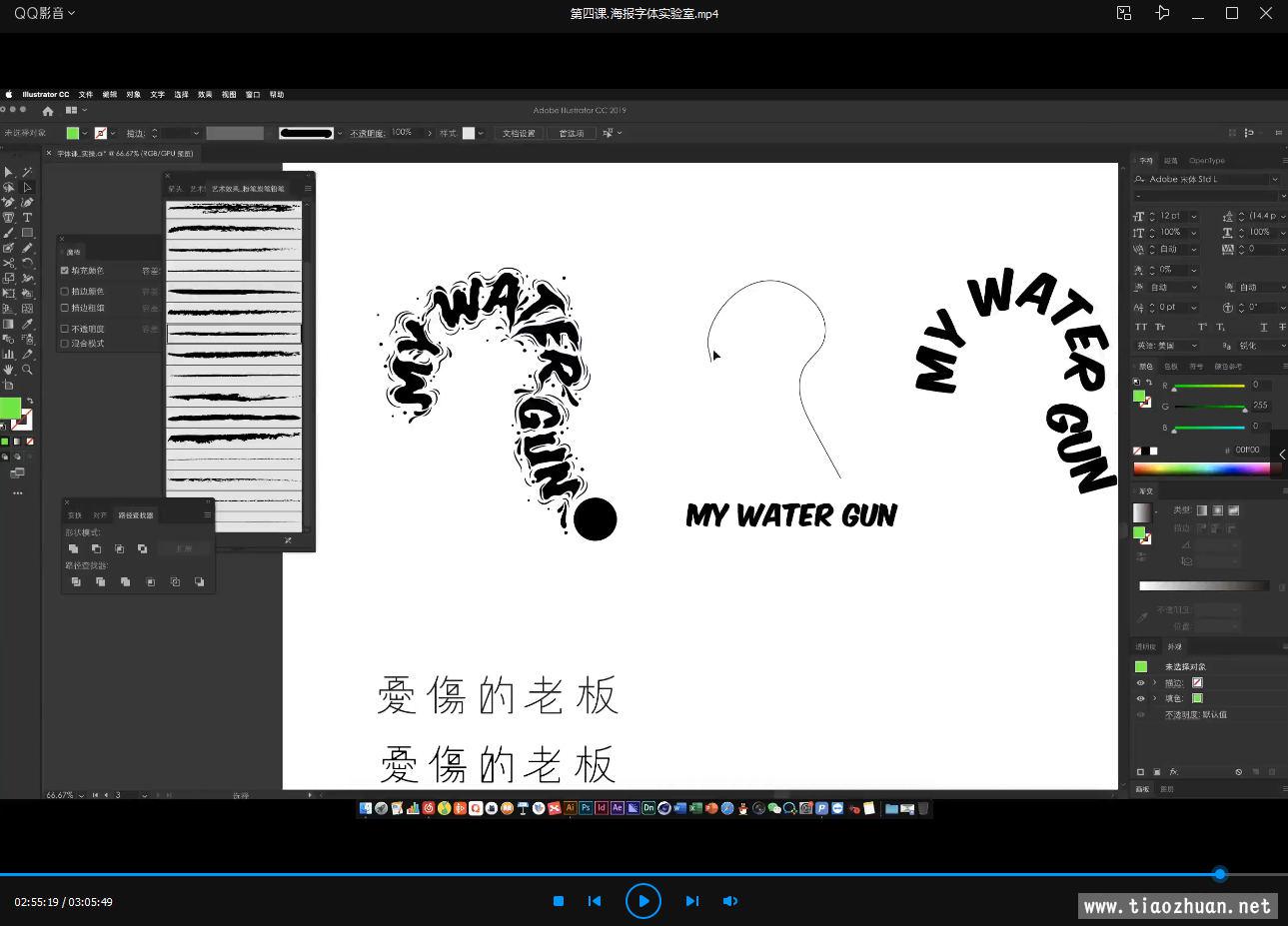Open font size 12 pt dropdown
The height and width of the screenshot is (926, 1288).
pos(1194,217)
